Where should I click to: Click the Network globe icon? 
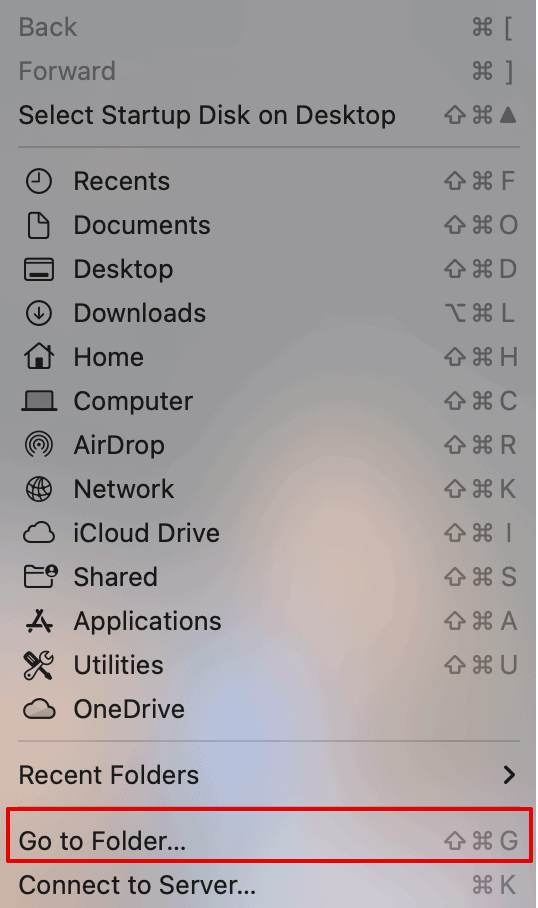tap(39, 489)
